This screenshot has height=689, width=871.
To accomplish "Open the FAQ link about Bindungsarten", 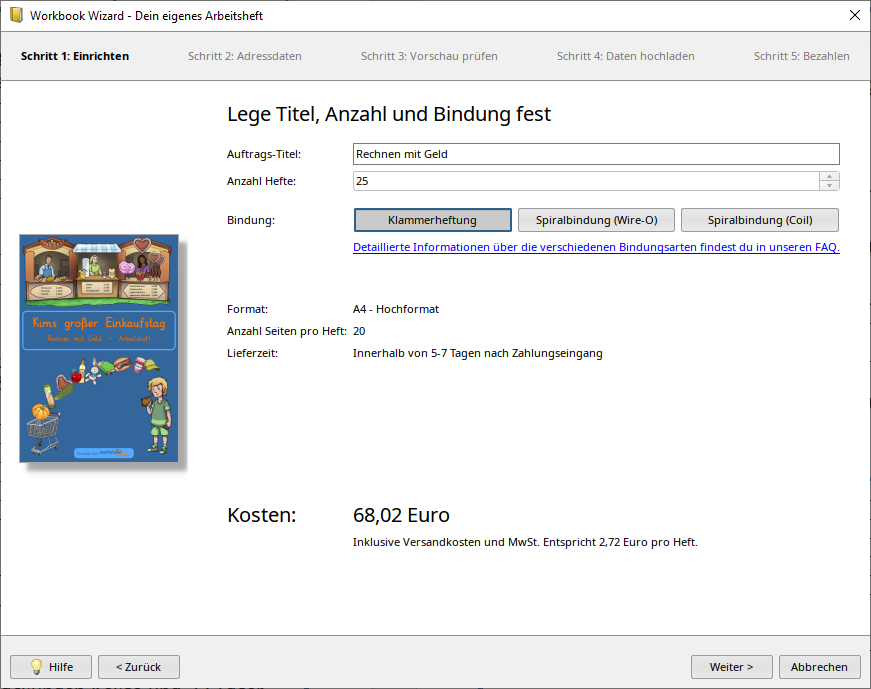I will tap(596, 247).
